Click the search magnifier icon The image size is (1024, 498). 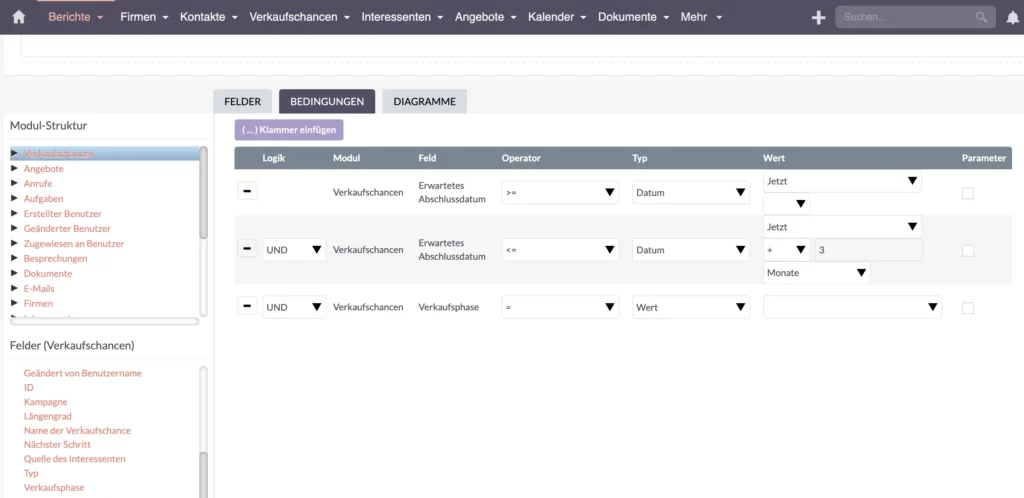tap(982, 18)
